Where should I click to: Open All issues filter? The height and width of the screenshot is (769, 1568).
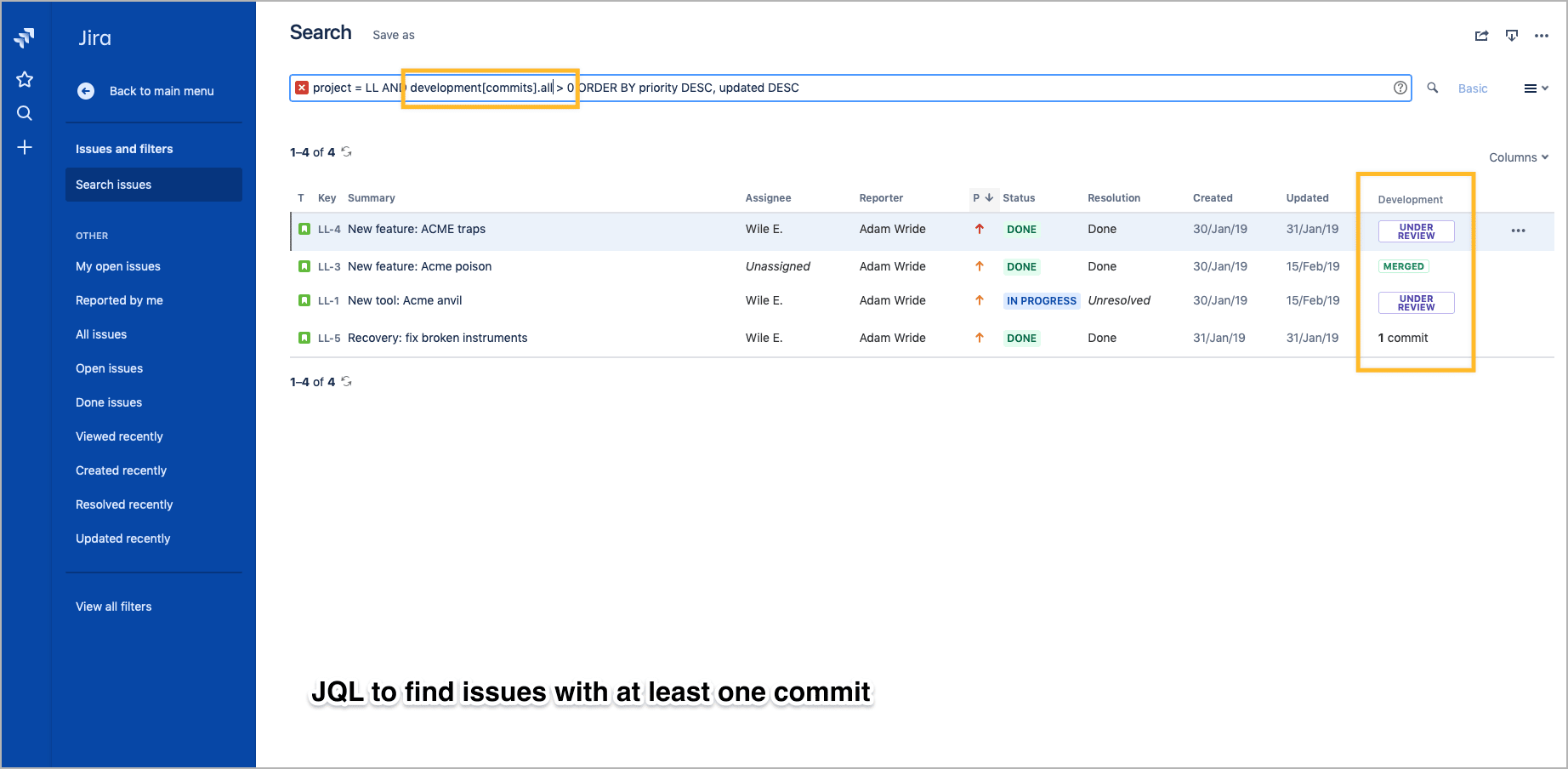pyautogui.click(x=101, y=334)
